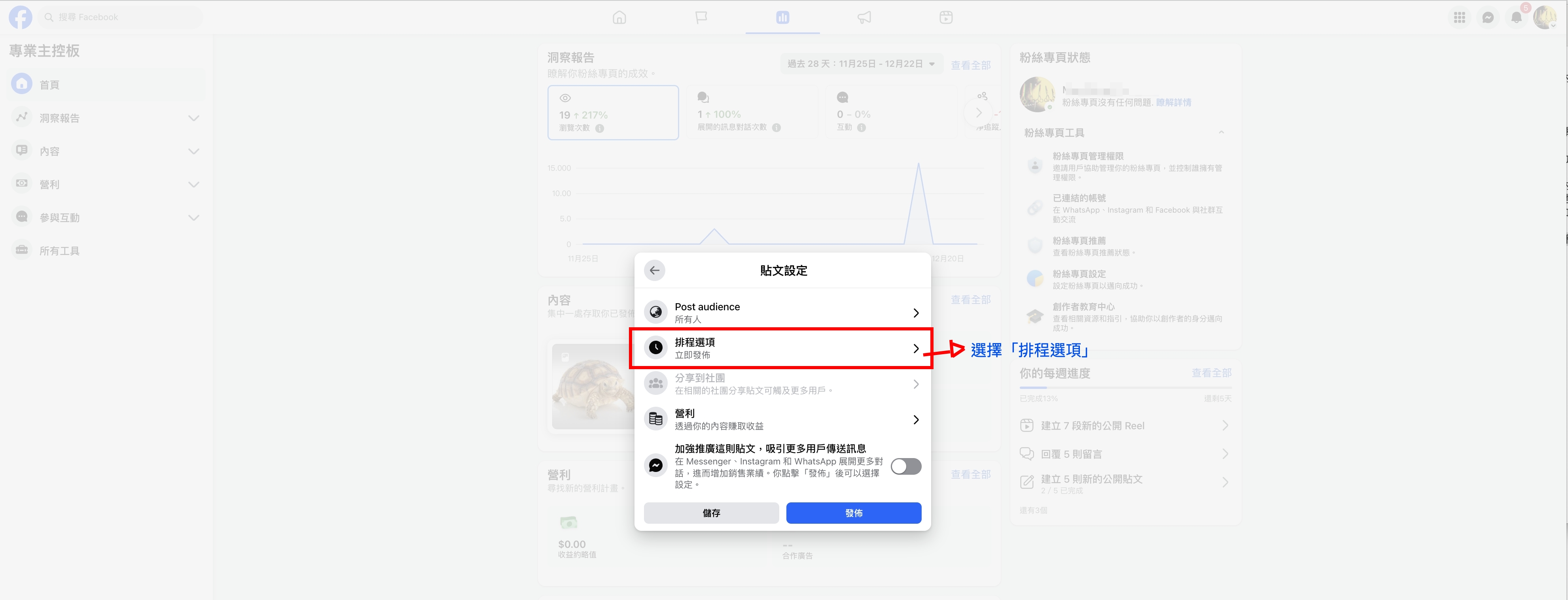Viewport: 1568px width, 600px height.
Task: Open Post audience setting row
Action: pos(782,313)
